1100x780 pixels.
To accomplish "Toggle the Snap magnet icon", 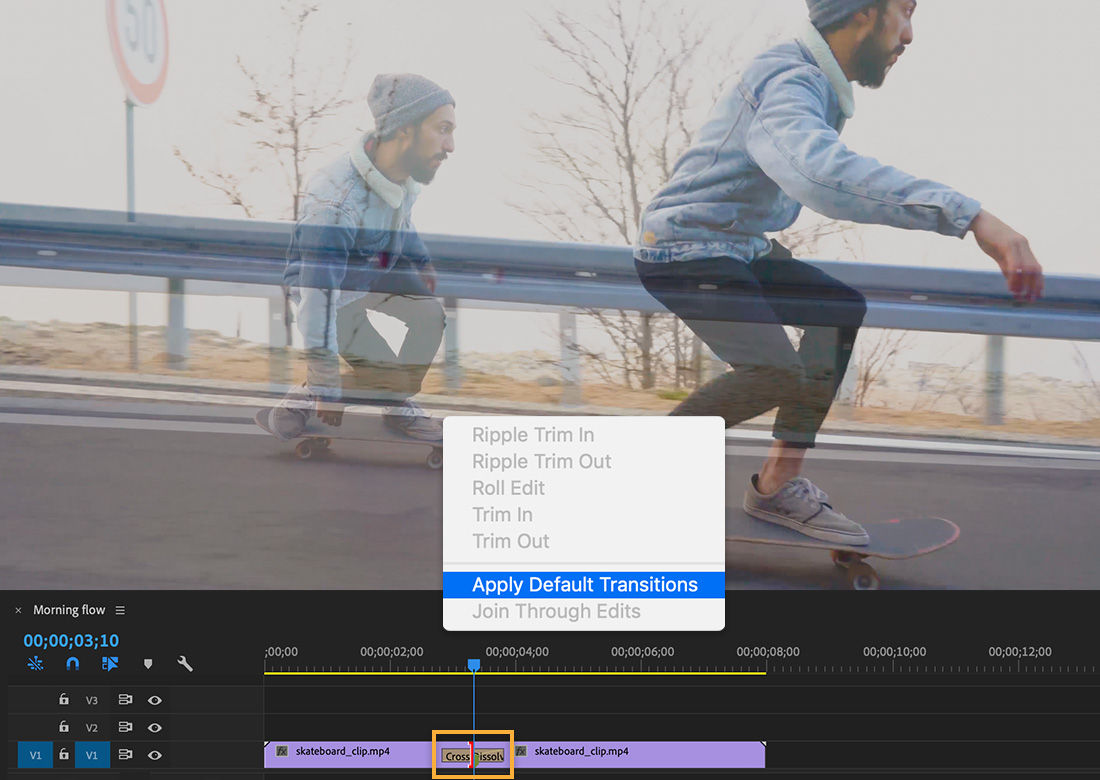I will [72, 664].
